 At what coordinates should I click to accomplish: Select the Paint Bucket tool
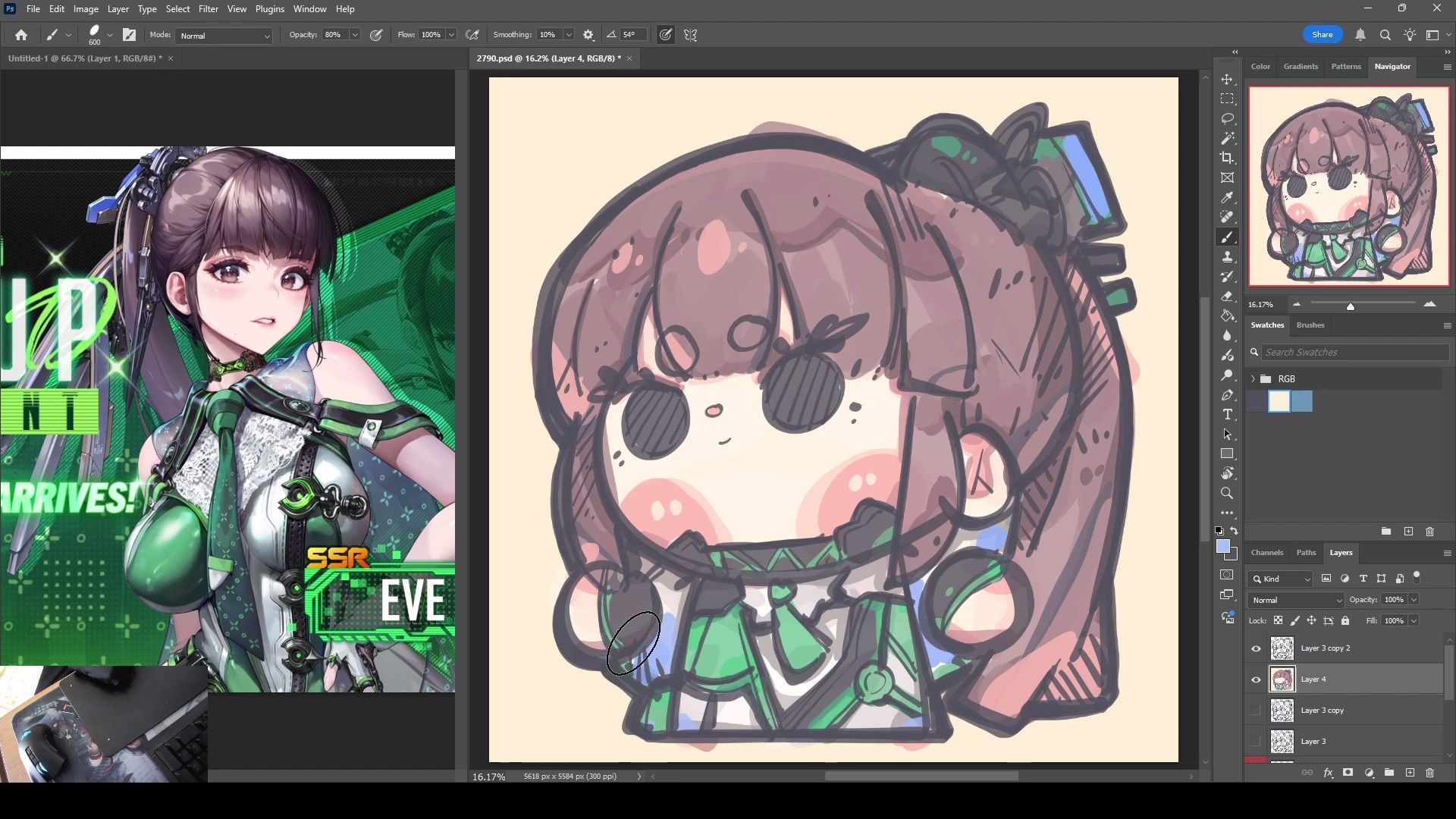[1227, 316]
